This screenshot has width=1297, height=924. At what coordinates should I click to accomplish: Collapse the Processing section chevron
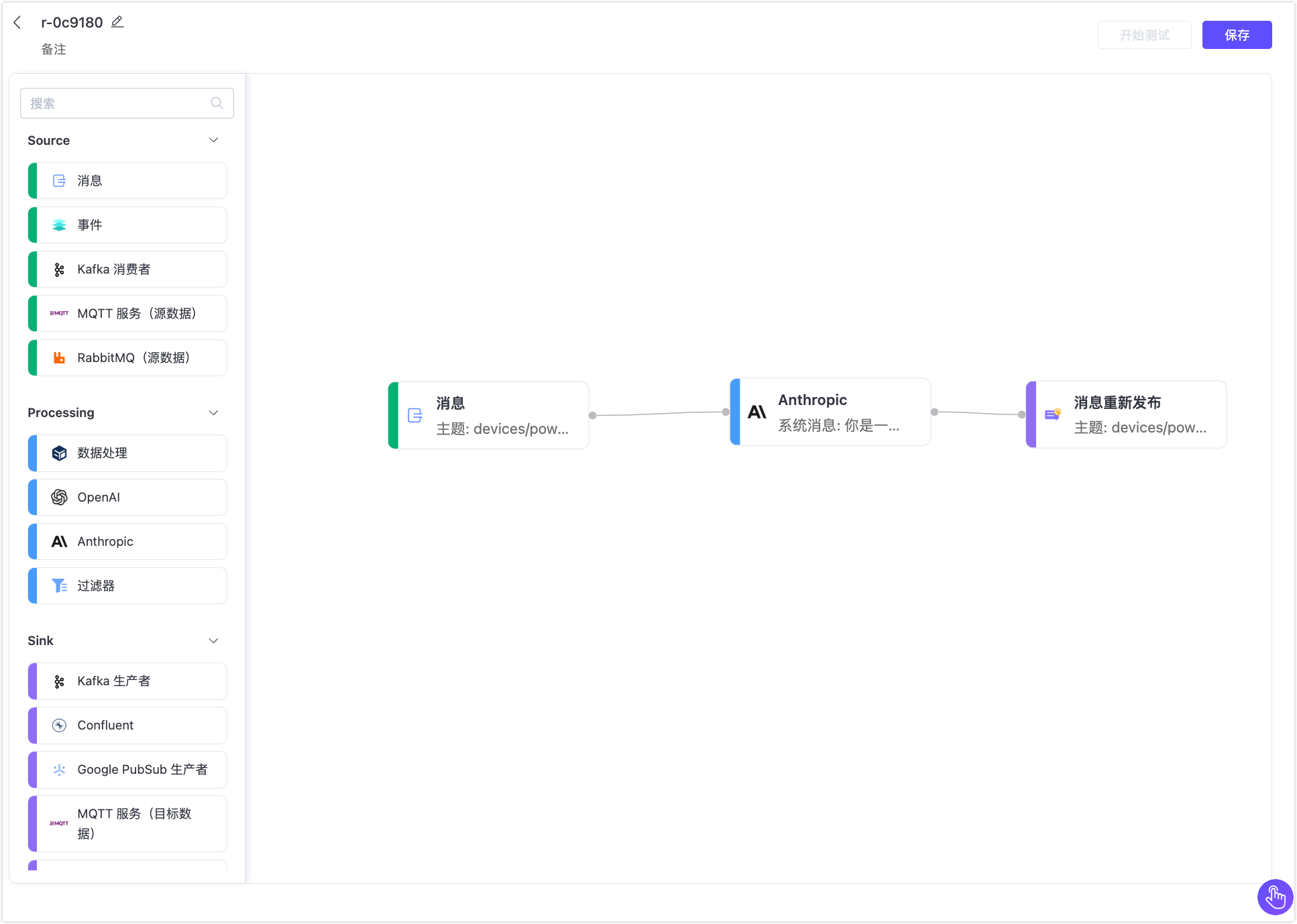(213, 413)
